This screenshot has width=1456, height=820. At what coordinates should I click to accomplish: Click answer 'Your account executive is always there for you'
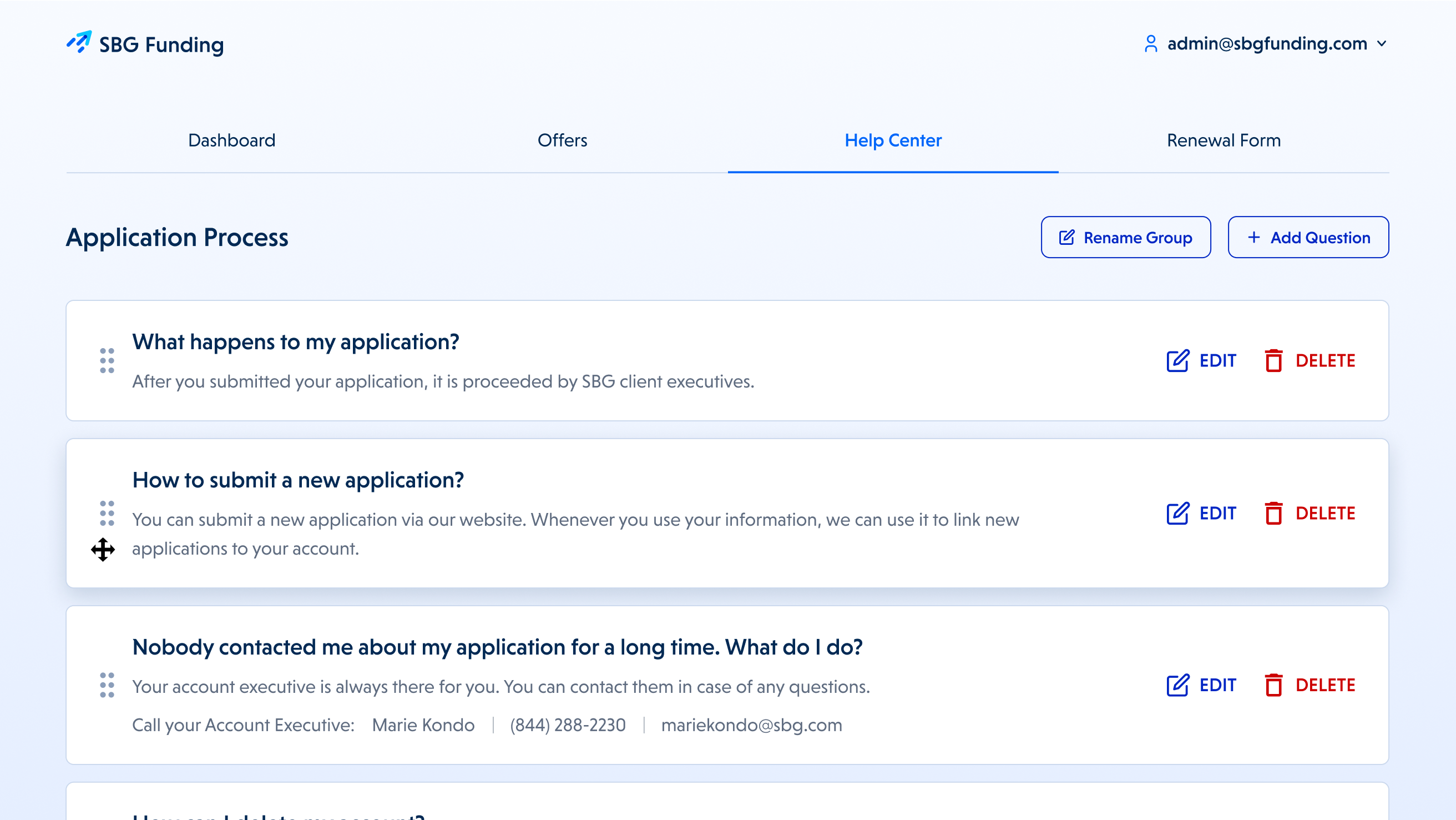pyautogui.click(x=501, y=687)
